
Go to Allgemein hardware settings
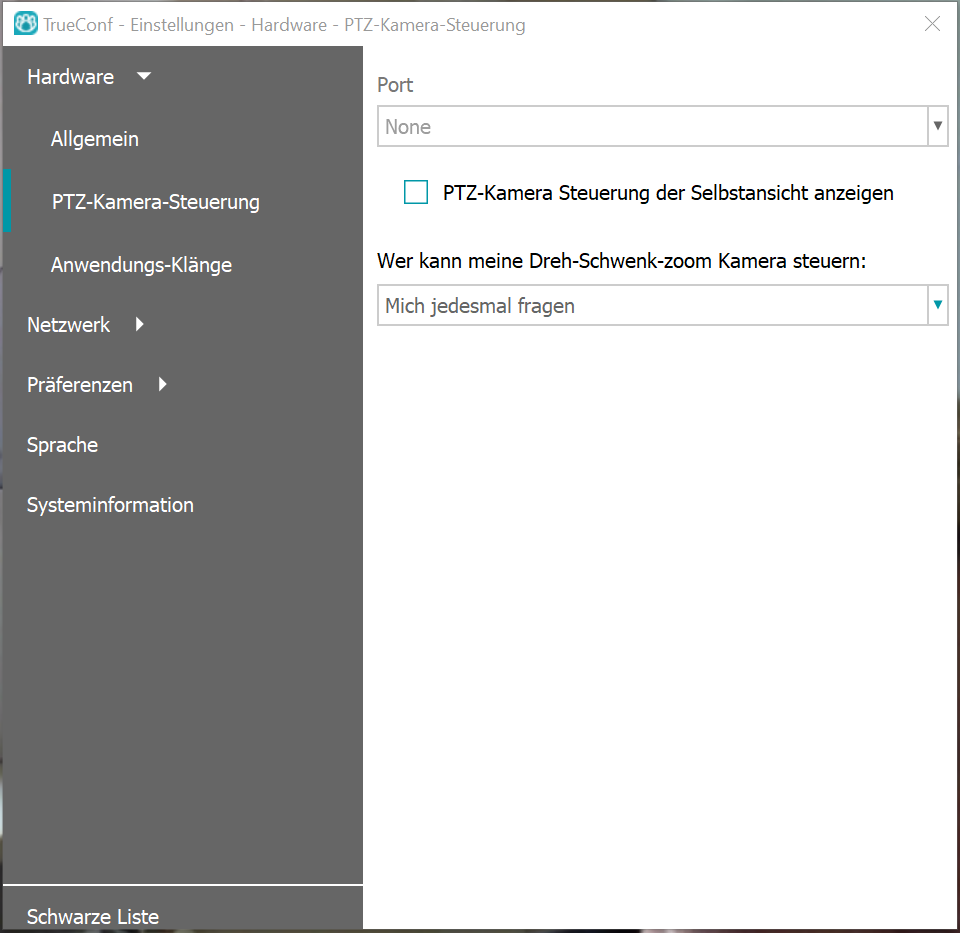click(x=95, y=139)
